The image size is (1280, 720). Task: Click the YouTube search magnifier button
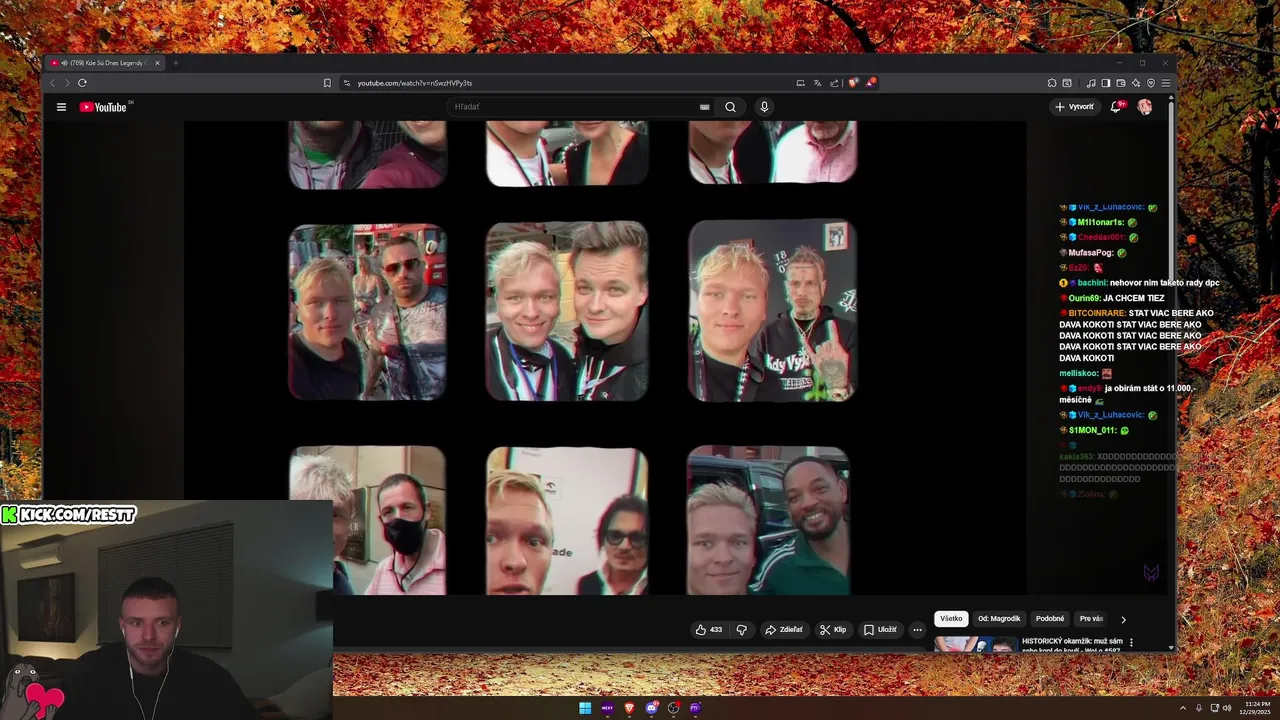(730, 107)
